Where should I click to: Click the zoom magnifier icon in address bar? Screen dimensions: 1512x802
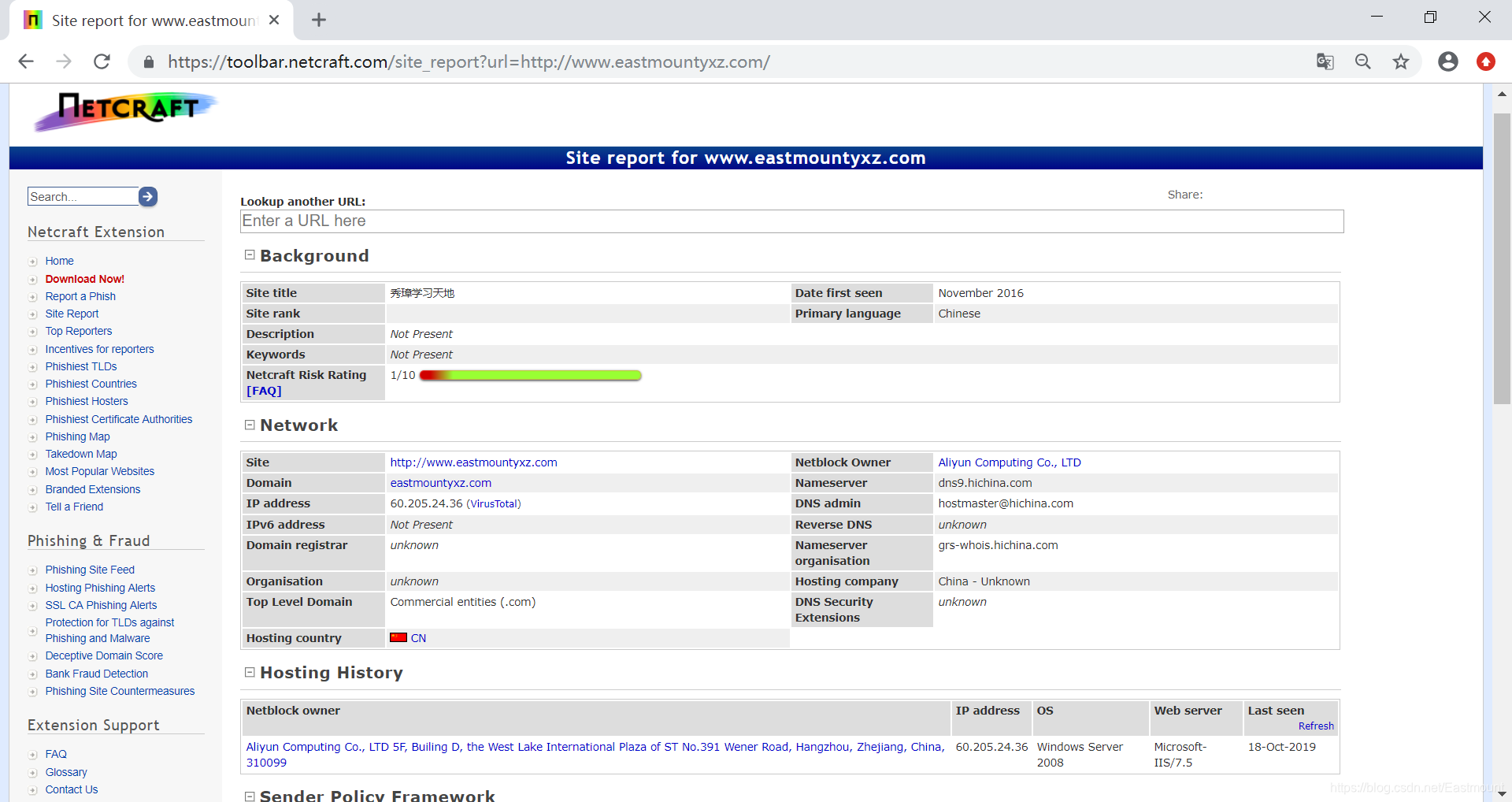1363,61
